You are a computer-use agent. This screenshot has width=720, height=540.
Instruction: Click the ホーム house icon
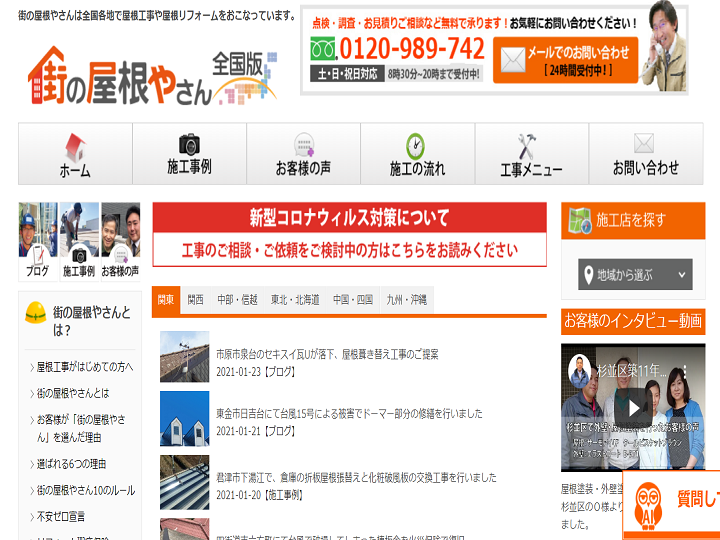tap(75, 146)
